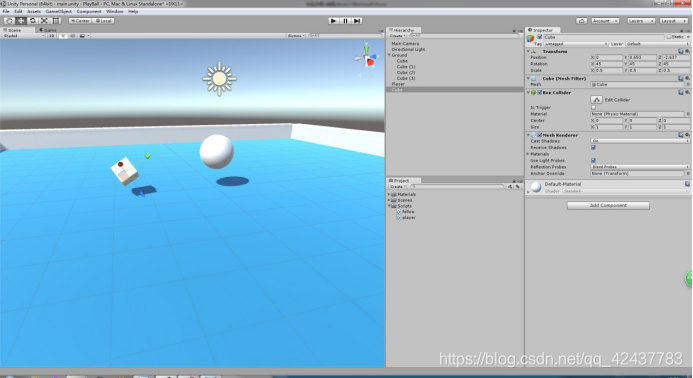Switch to the Game tab

[x=48, y=30]
